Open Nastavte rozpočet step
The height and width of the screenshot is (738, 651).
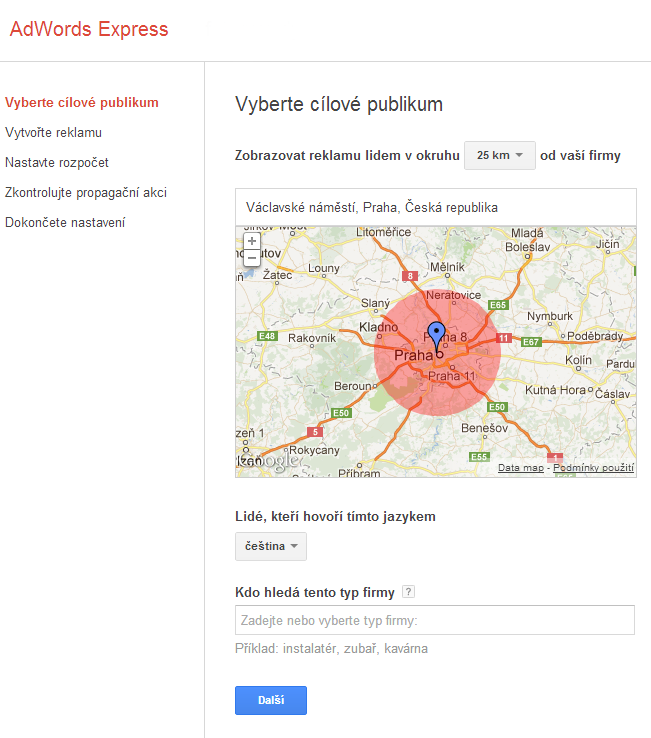tap(57, 162)
